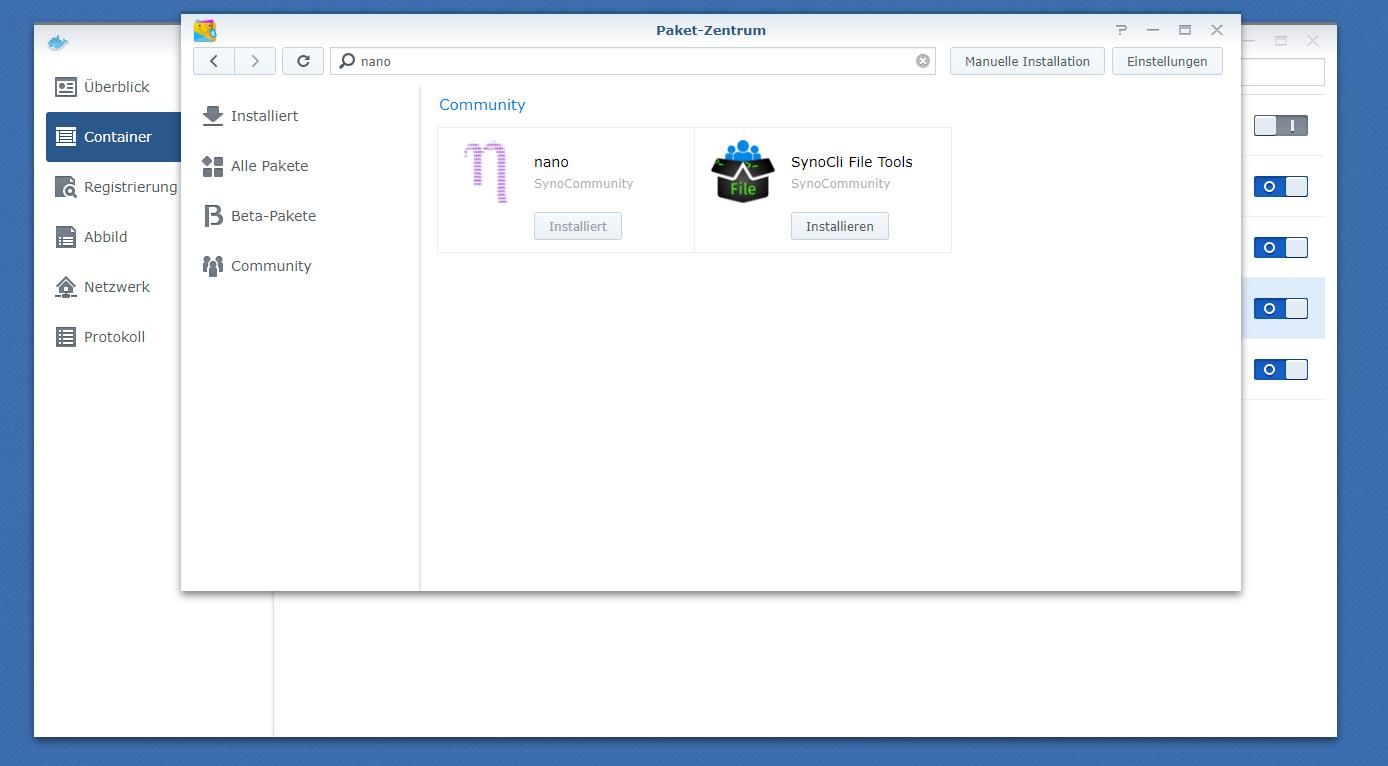This screenshot has height=766, width=1388.
Task: Click the nano package title
Action: click(551, 162)
